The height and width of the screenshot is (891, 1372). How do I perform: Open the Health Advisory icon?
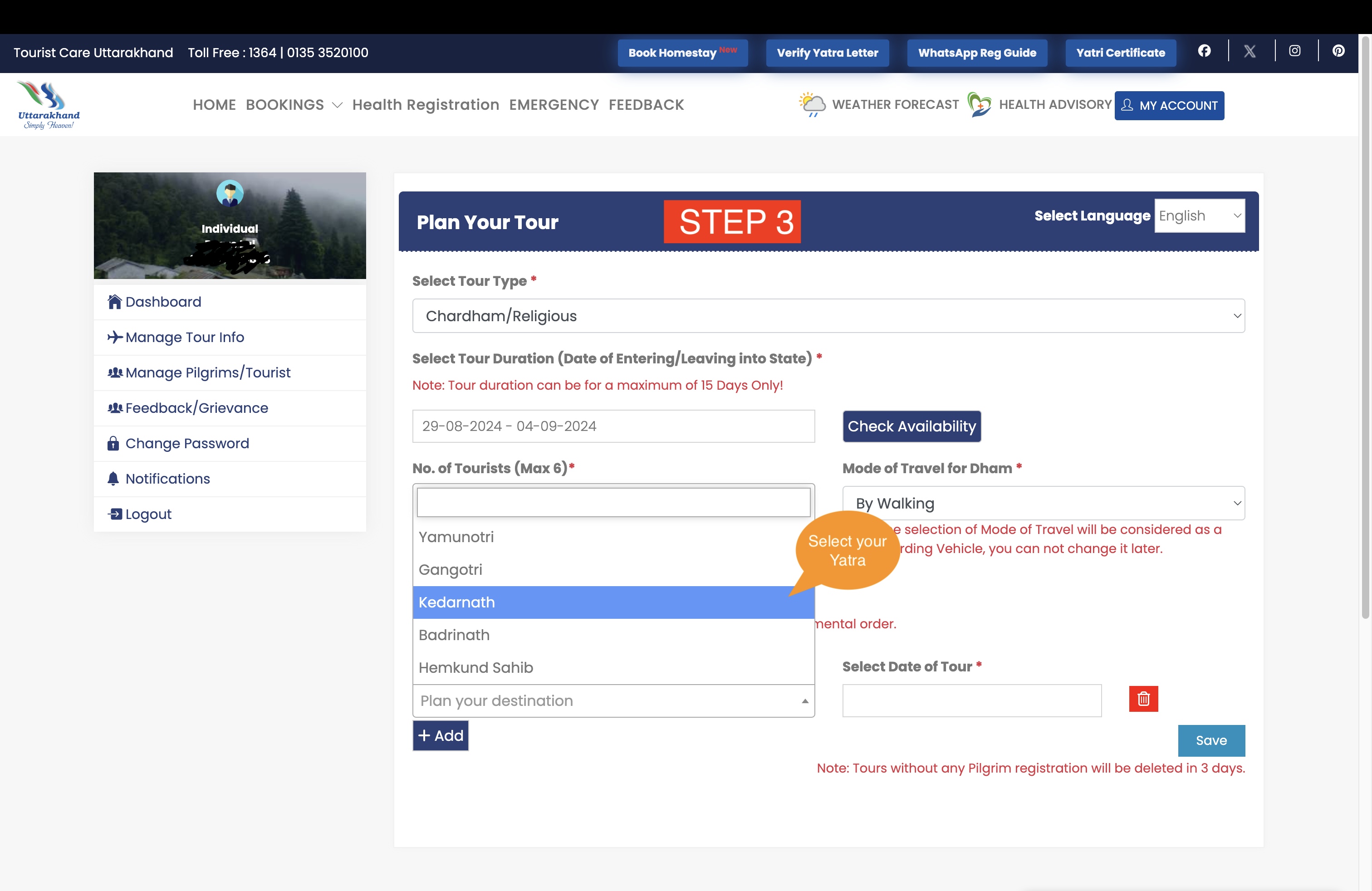point(980,104)
